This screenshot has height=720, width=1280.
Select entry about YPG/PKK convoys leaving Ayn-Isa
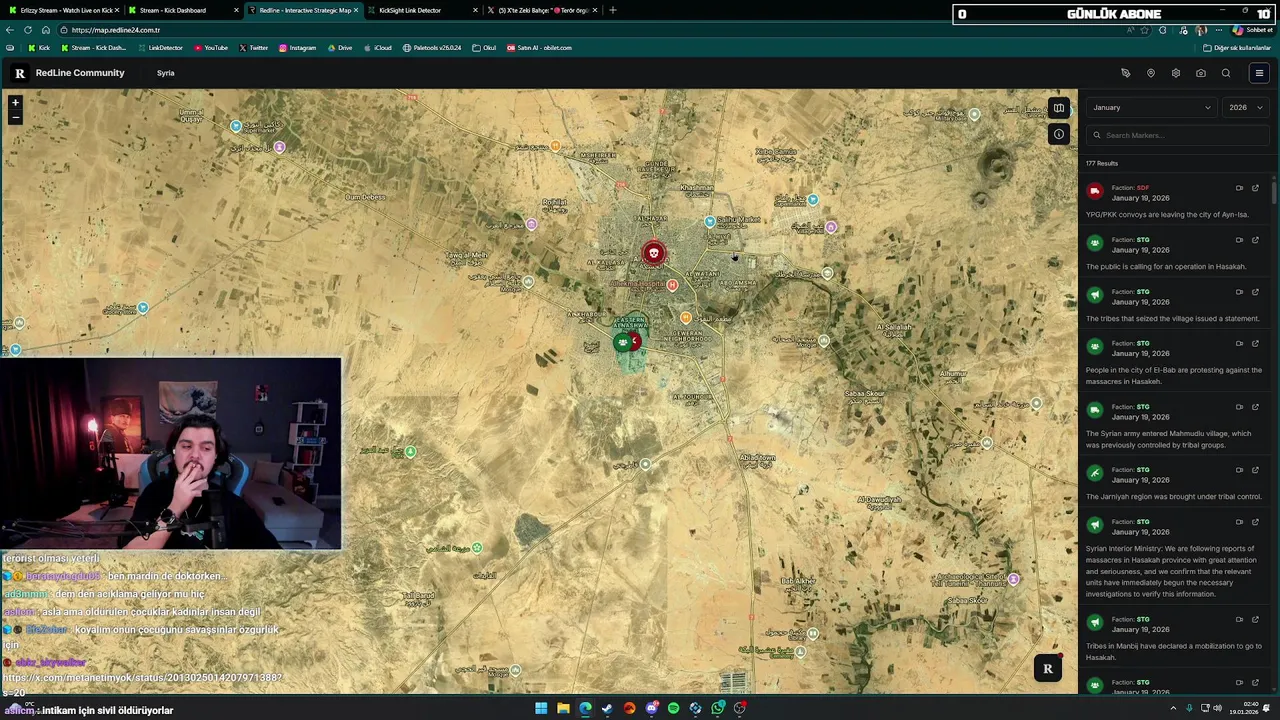[1174, 201]
